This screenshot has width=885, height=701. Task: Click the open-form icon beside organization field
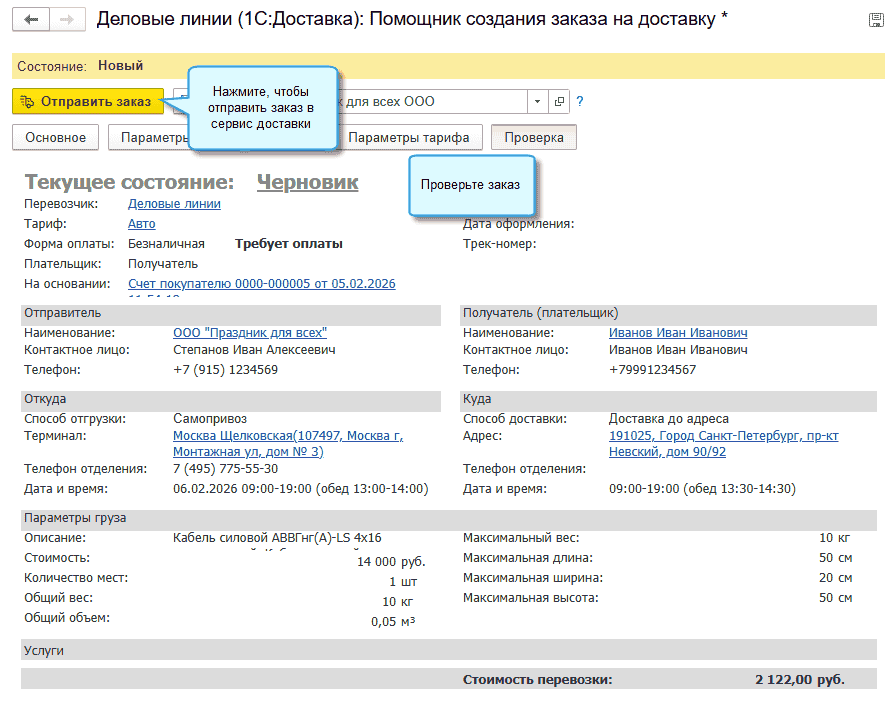[559, 102]
